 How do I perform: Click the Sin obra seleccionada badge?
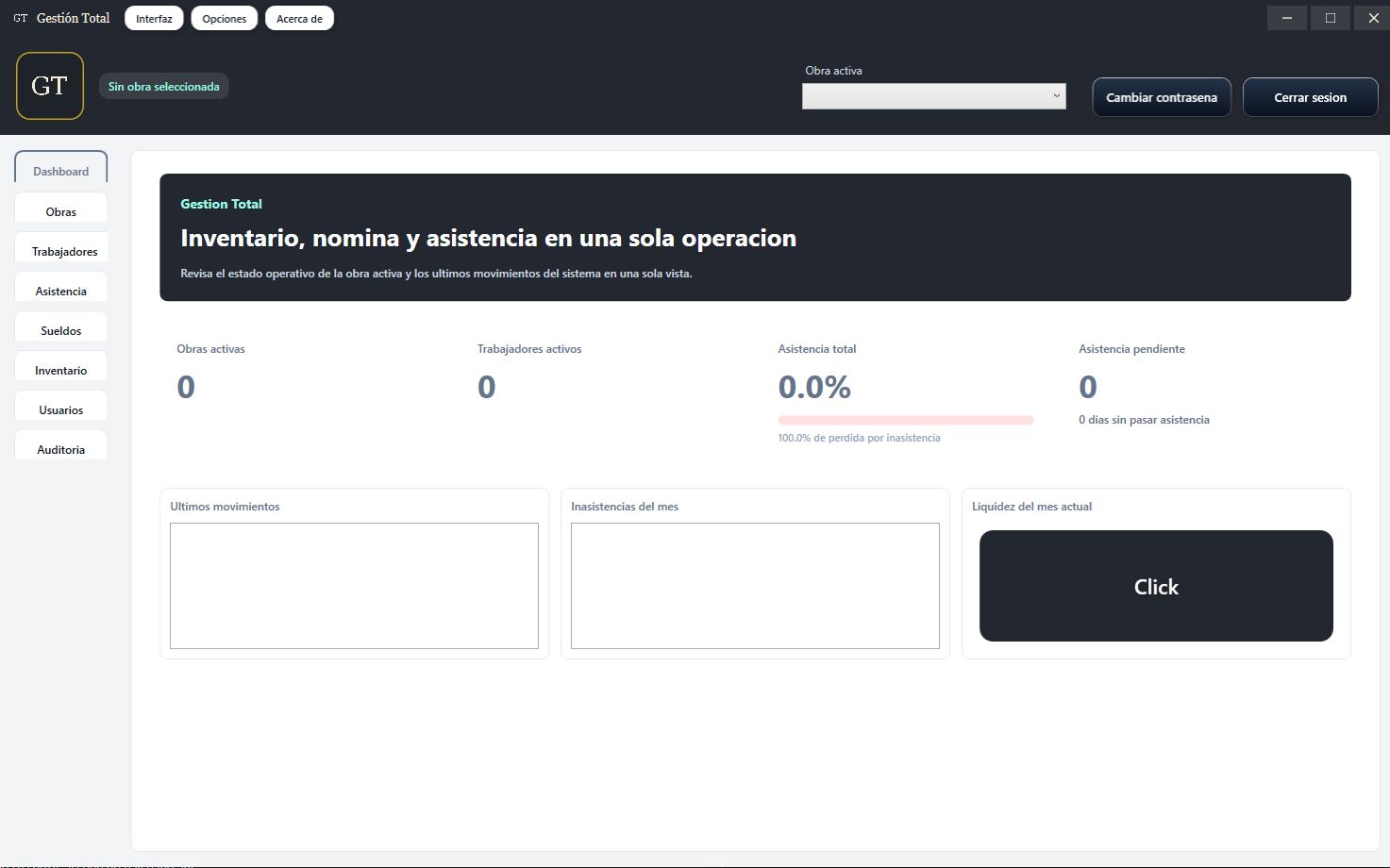[x=164, y=86]
